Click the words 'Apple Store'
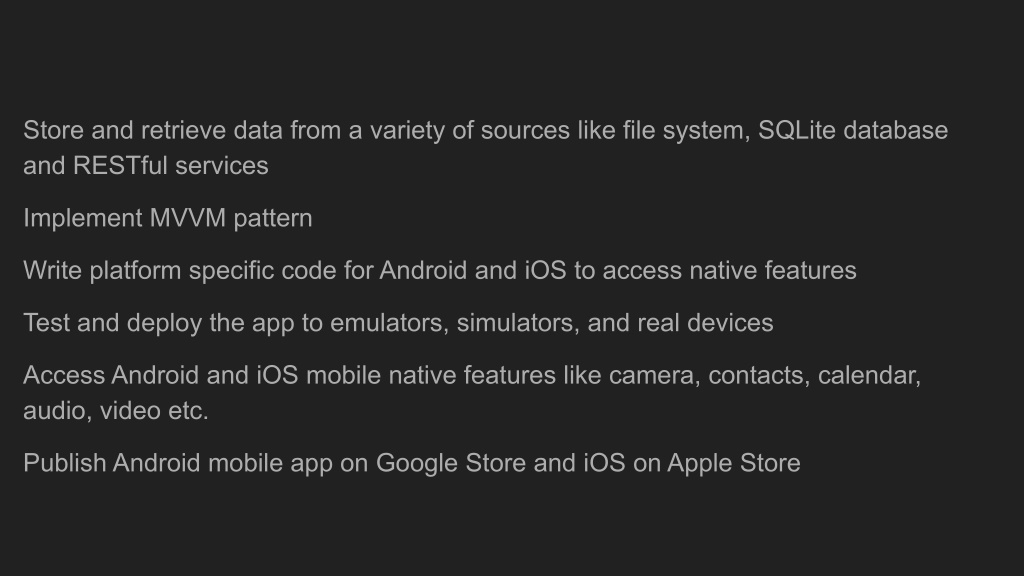 pyautogui.click(x=733, y=464)
